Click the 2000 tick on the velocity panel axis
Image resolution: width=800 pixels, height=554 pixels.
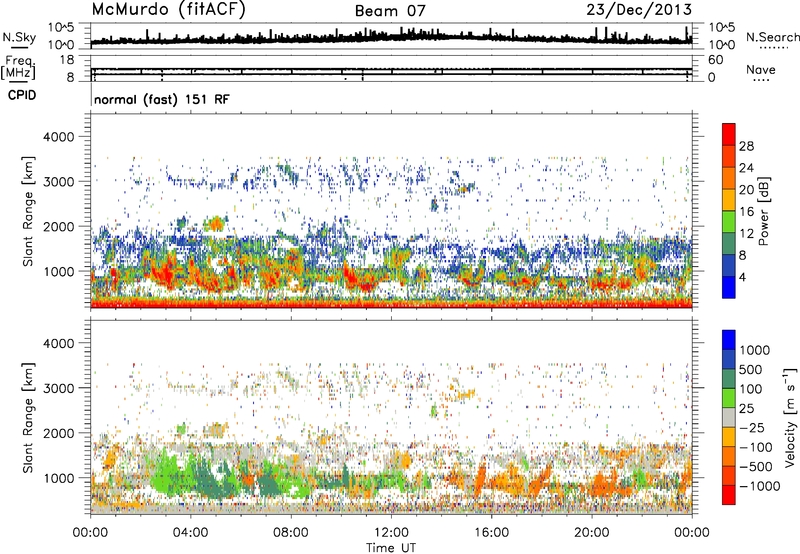pyautogui.click(x=58, y=433)
